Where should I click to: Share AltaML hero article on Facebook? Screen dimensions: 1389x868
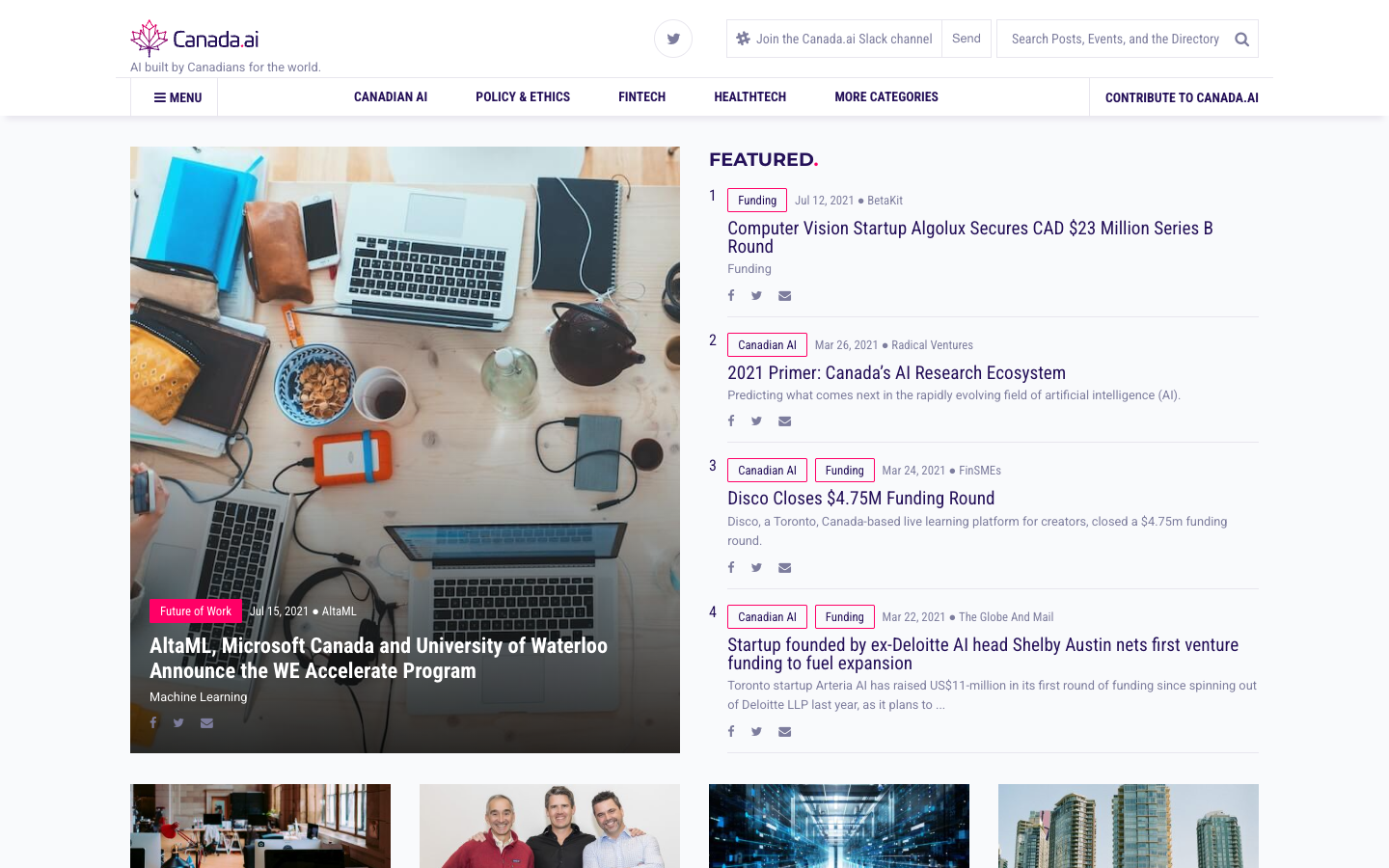152,722
